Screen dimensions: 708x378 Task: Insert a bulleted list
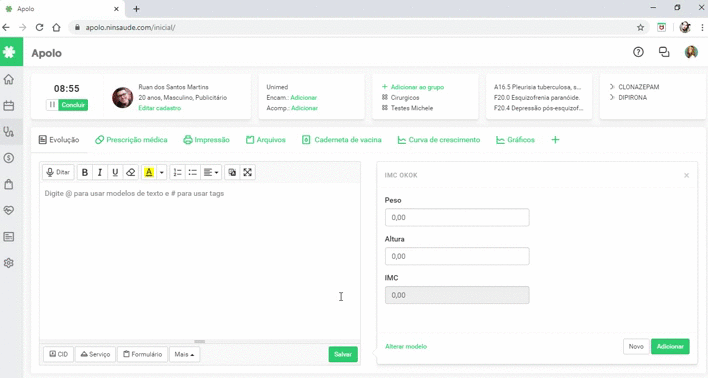pos(193,173)
